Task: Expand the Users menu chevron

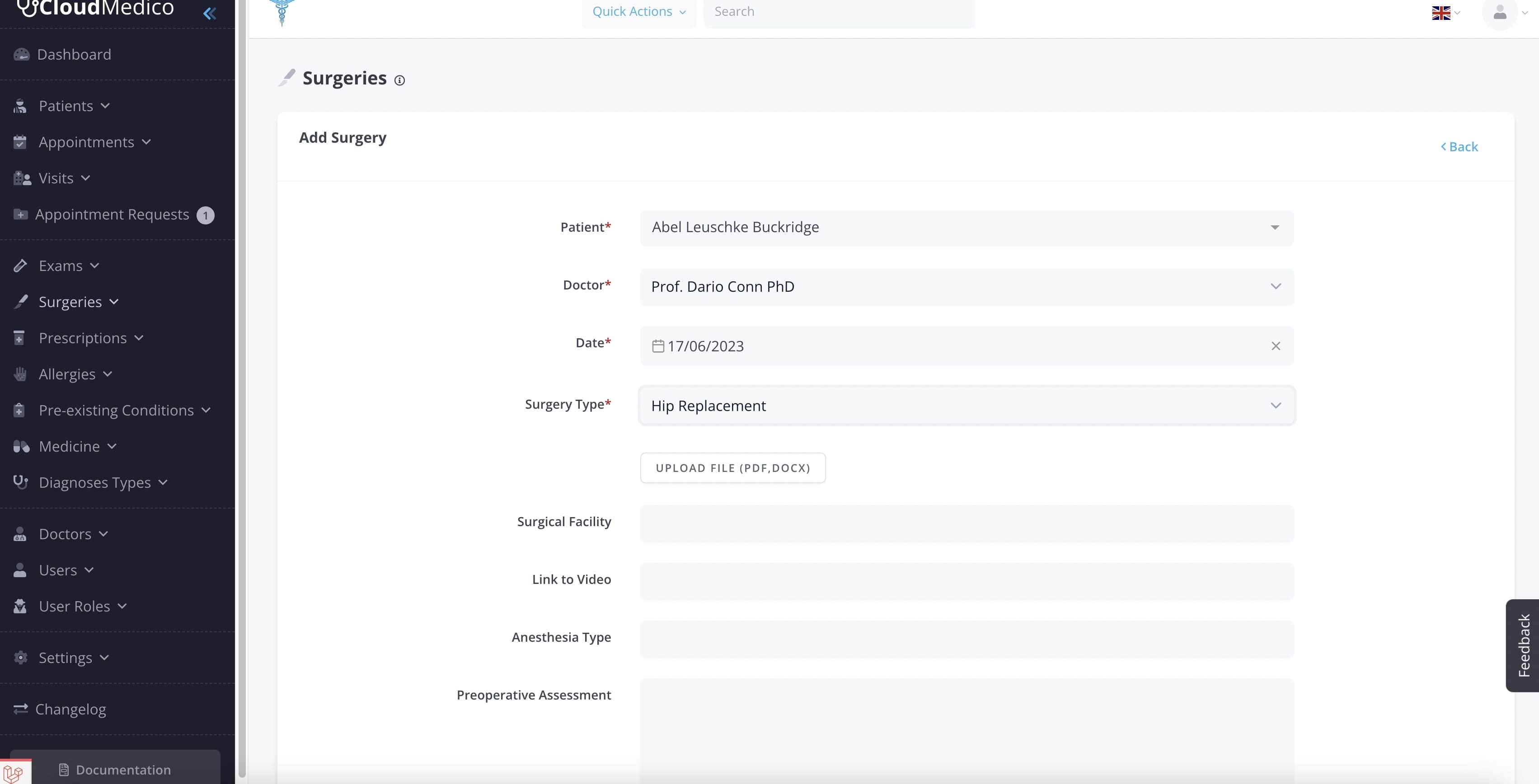Action: coord(89,570)
